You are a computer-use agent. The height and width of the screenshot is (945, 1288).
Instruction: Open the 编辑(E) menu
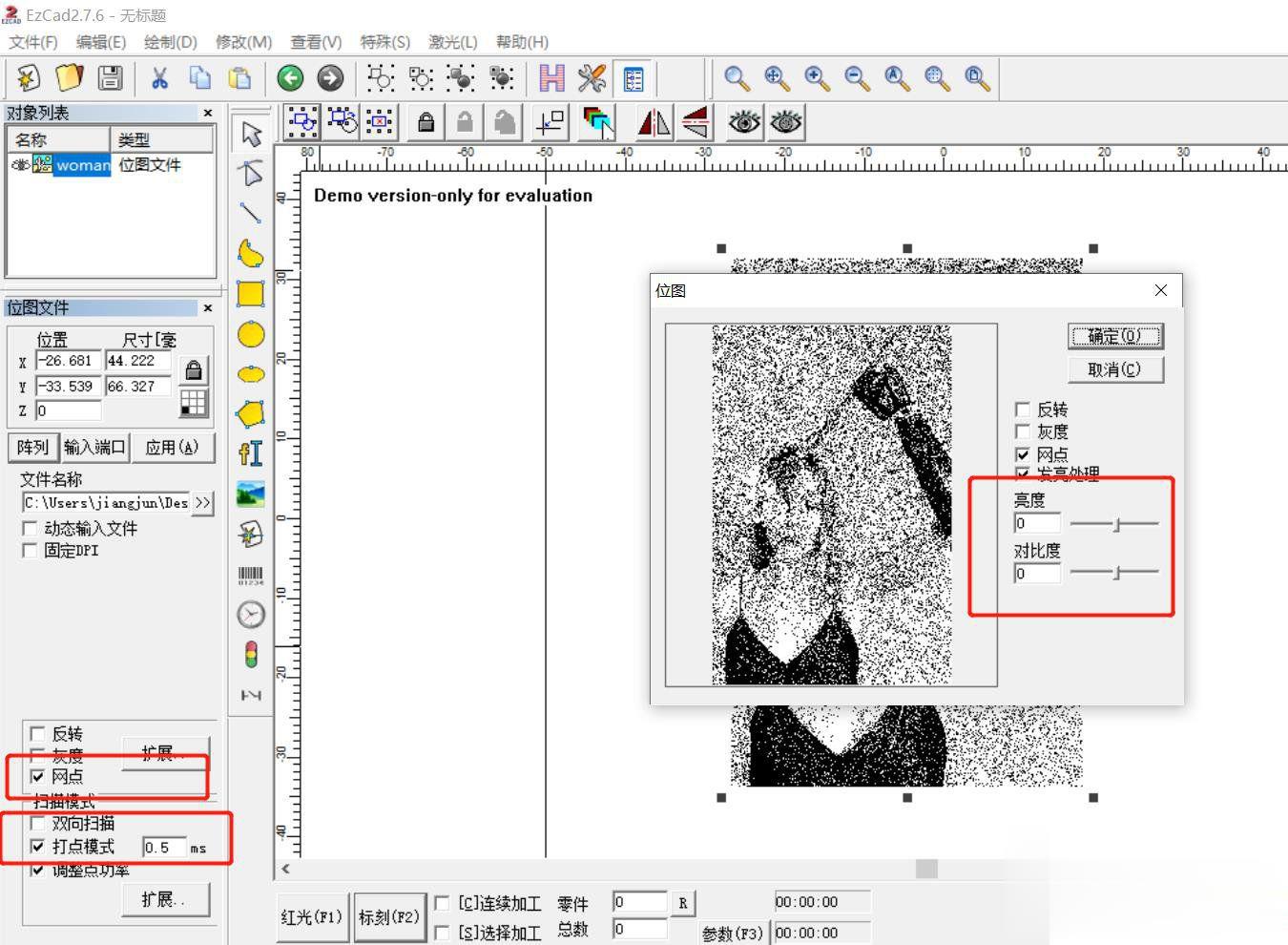click(100, 42)
